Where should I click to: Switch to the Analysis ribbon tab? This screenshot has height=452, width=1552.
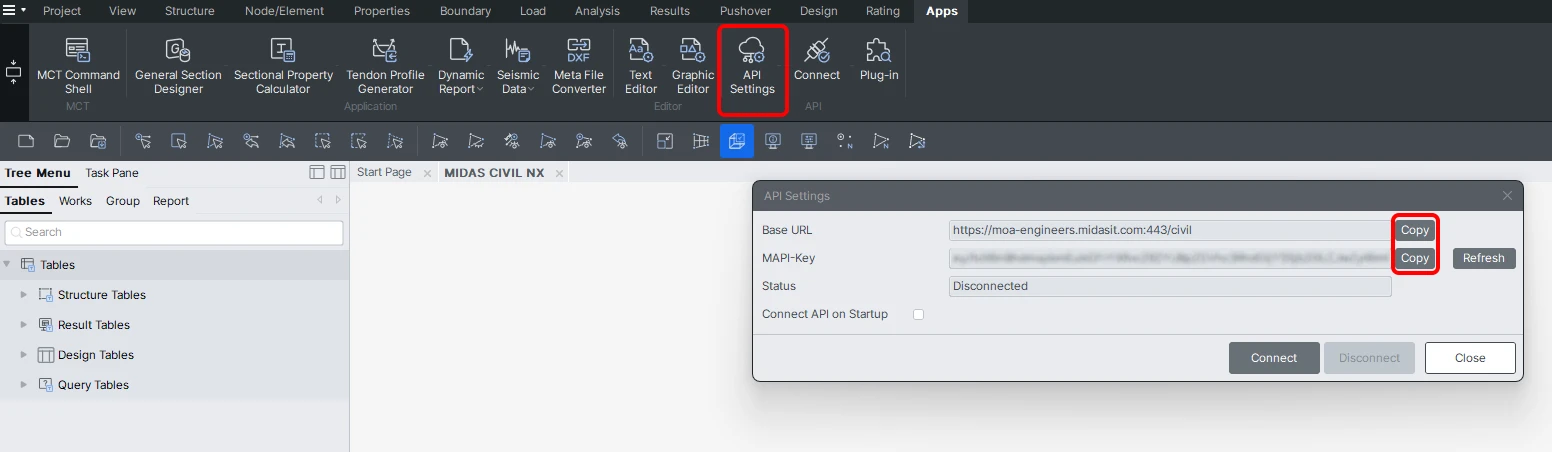pyautogui.click(x=597, y=11)
